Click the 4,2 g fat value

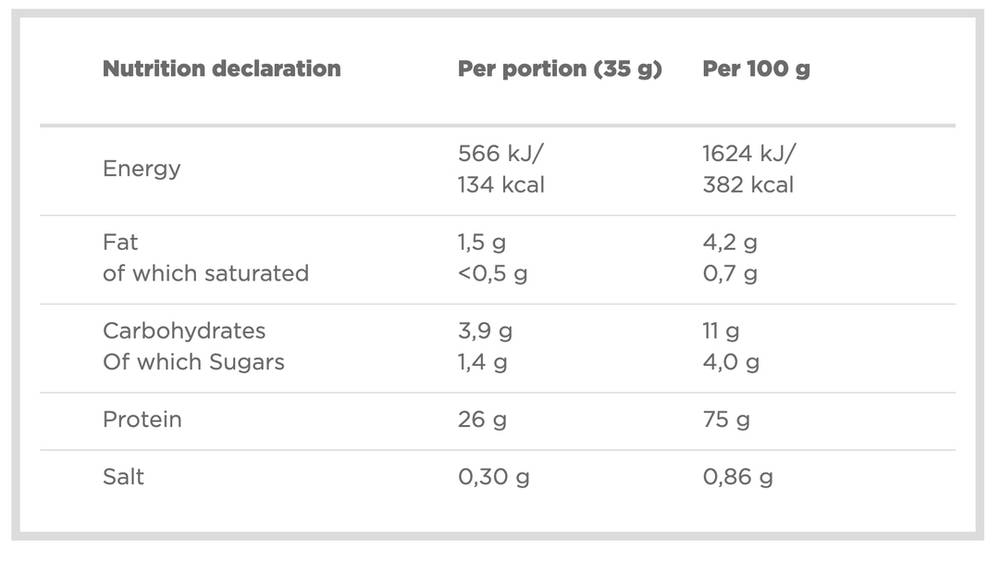tap(730, 243)
